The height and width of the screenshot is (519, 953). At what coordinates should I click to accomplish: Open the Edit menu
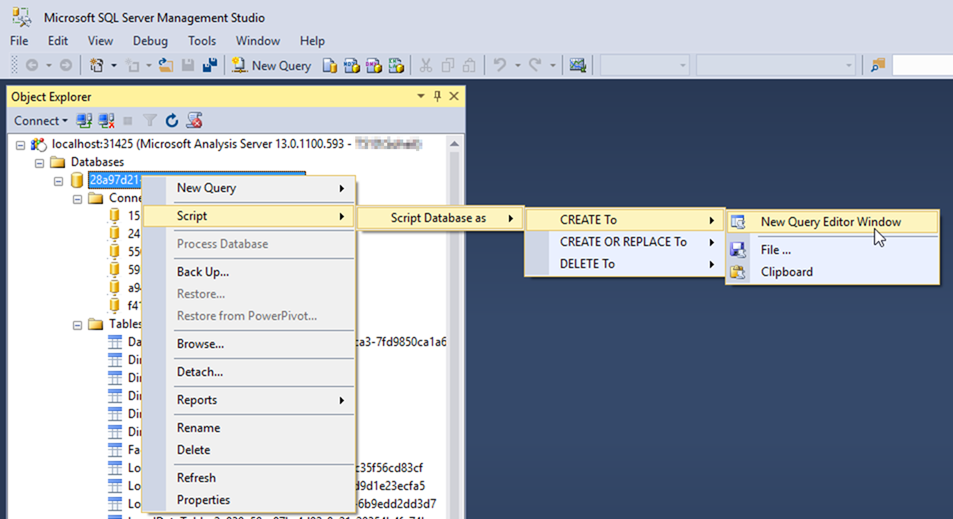[58, 41]
